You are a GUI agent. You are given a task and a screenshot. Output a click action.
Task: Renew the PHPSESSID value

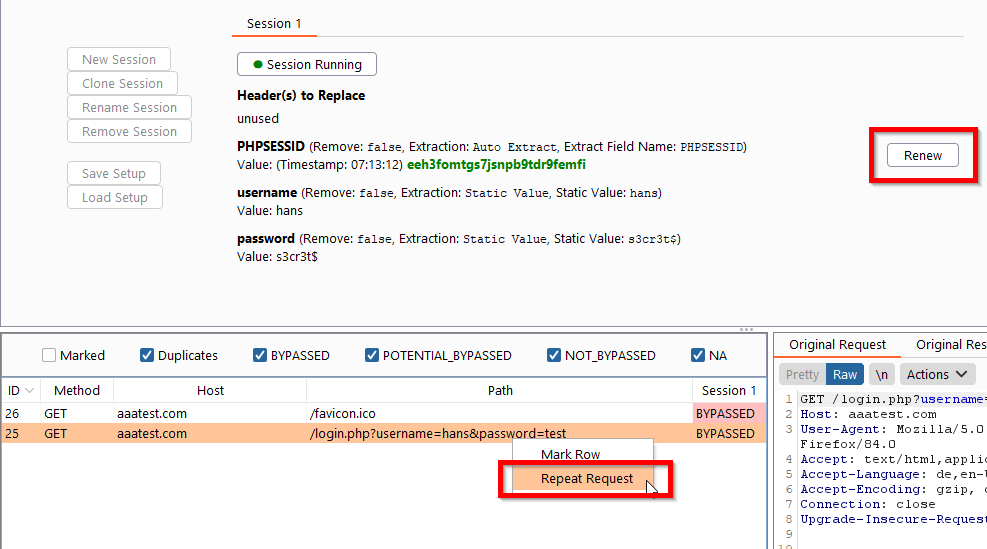click(x=923, y=156)
